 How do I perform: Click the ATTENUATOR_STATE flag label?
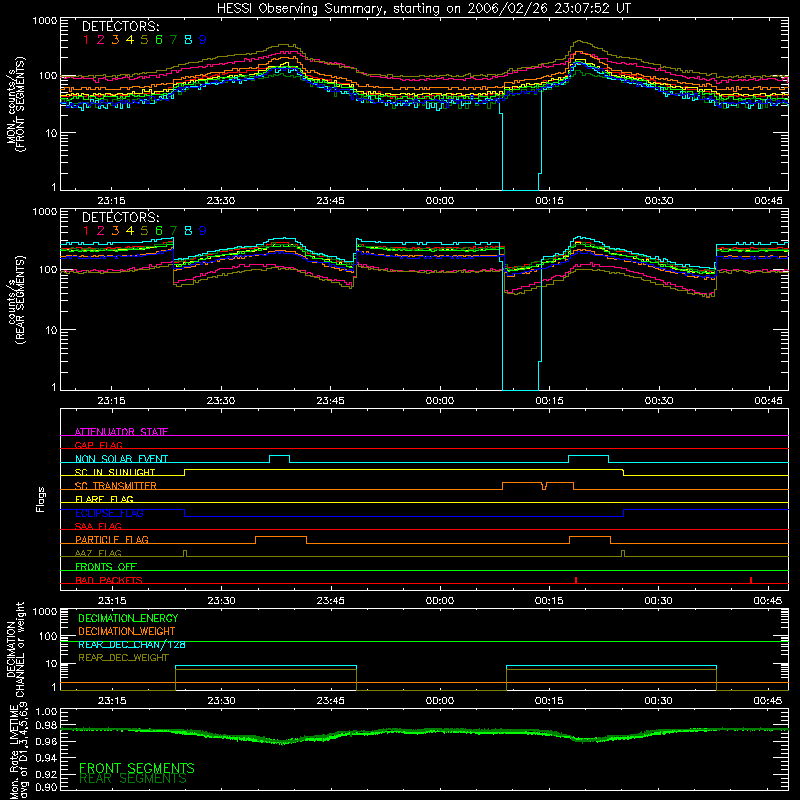pos(121,432)
